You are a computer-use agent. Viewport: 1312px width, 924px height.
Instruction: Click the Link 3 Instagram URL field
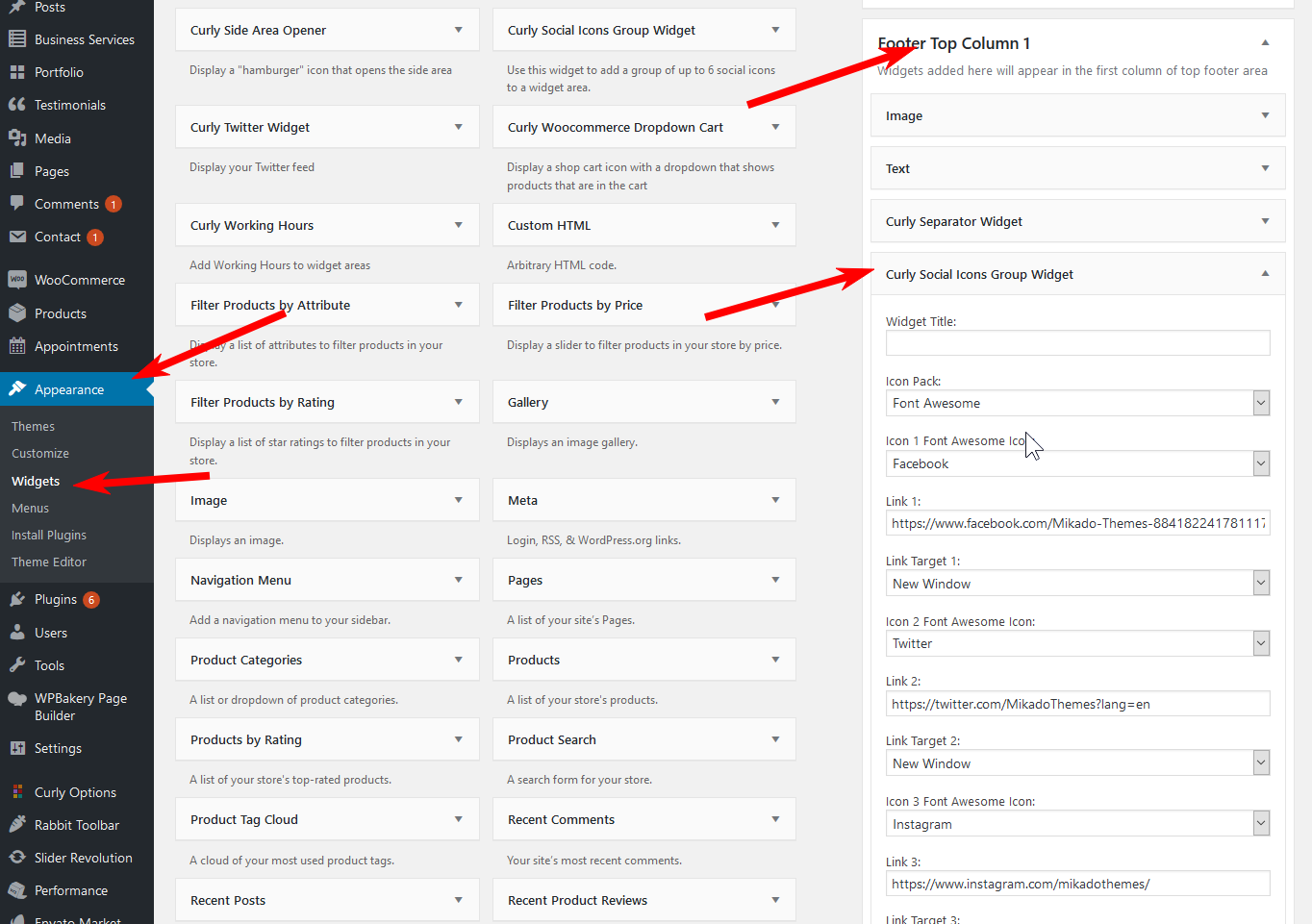[1077, 884]
